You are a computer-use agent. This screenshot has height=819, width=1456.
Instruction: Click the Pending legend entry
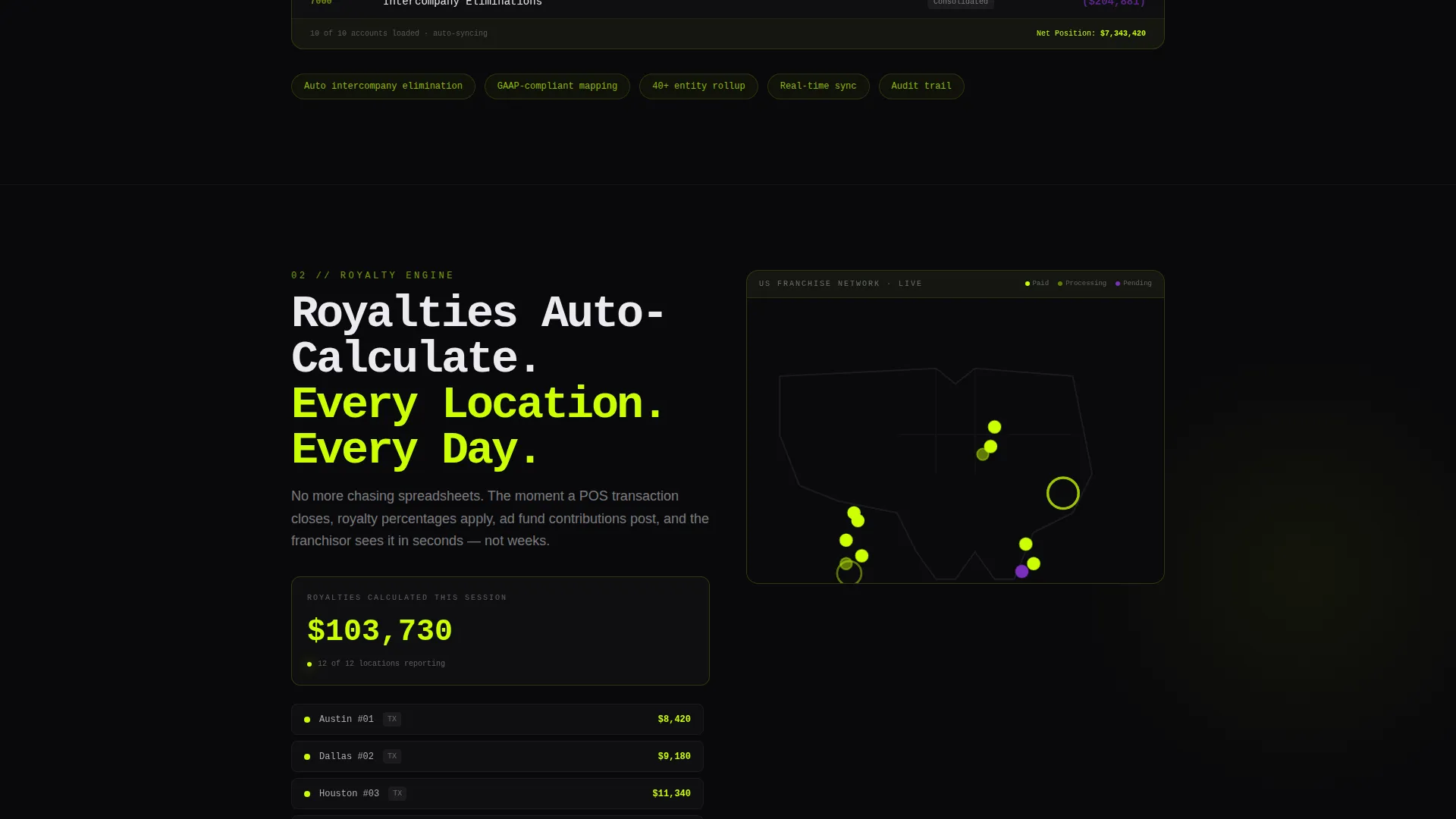click(1134, 284)
